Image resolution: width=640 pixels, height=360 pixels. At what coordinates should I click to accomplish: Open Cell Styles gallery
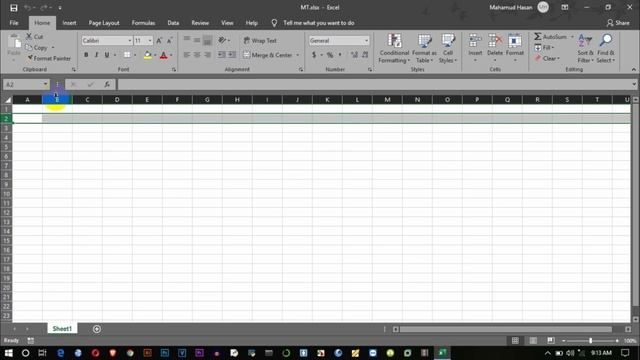click(x=448, y=48)
